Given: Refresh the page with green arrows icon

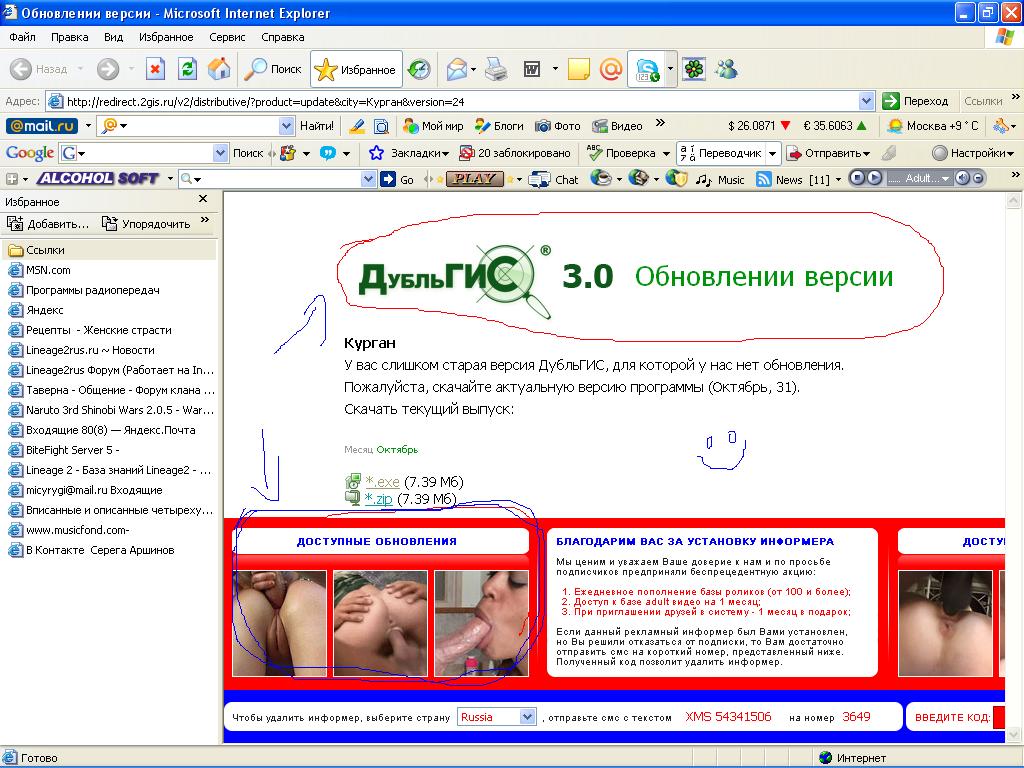Looking at the screenshot, I should [x=187, y=69].
